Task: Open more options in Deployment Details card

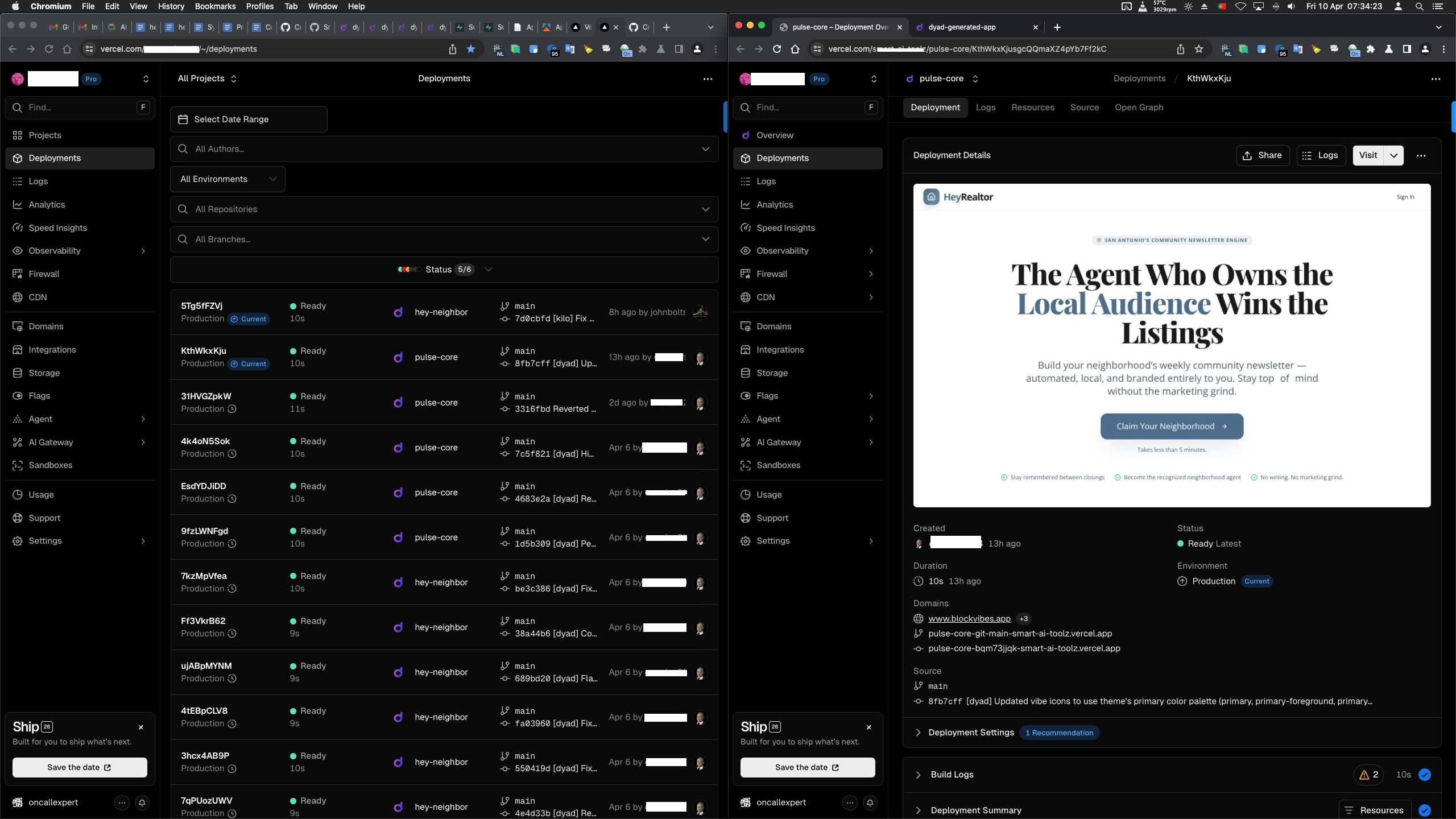Action: (x=1421, y=156)
